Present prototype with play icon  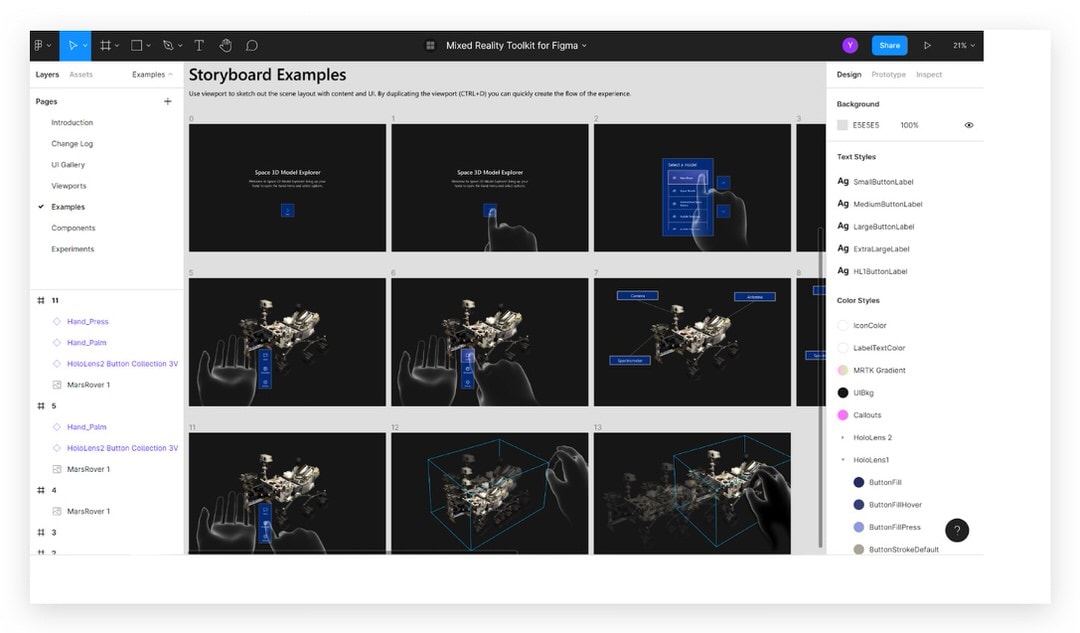point(928,45)
